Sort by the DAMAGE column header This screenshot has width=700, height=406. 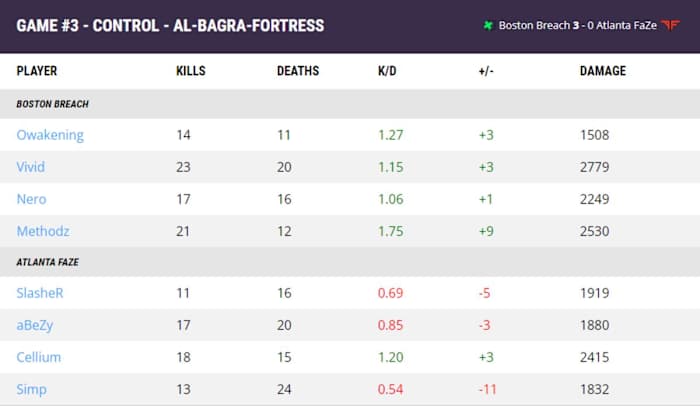(603, 71)
